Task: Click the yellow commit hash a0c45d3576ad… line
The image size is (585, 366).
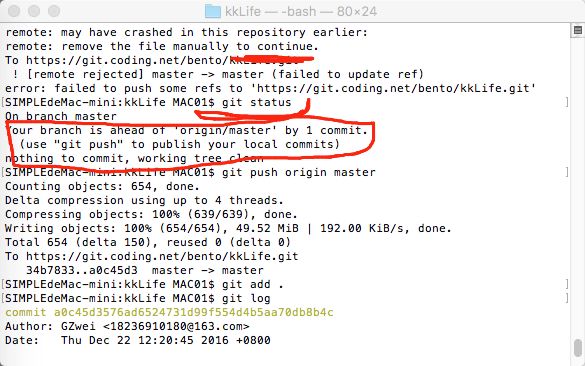Action: (x=169, y=312)
